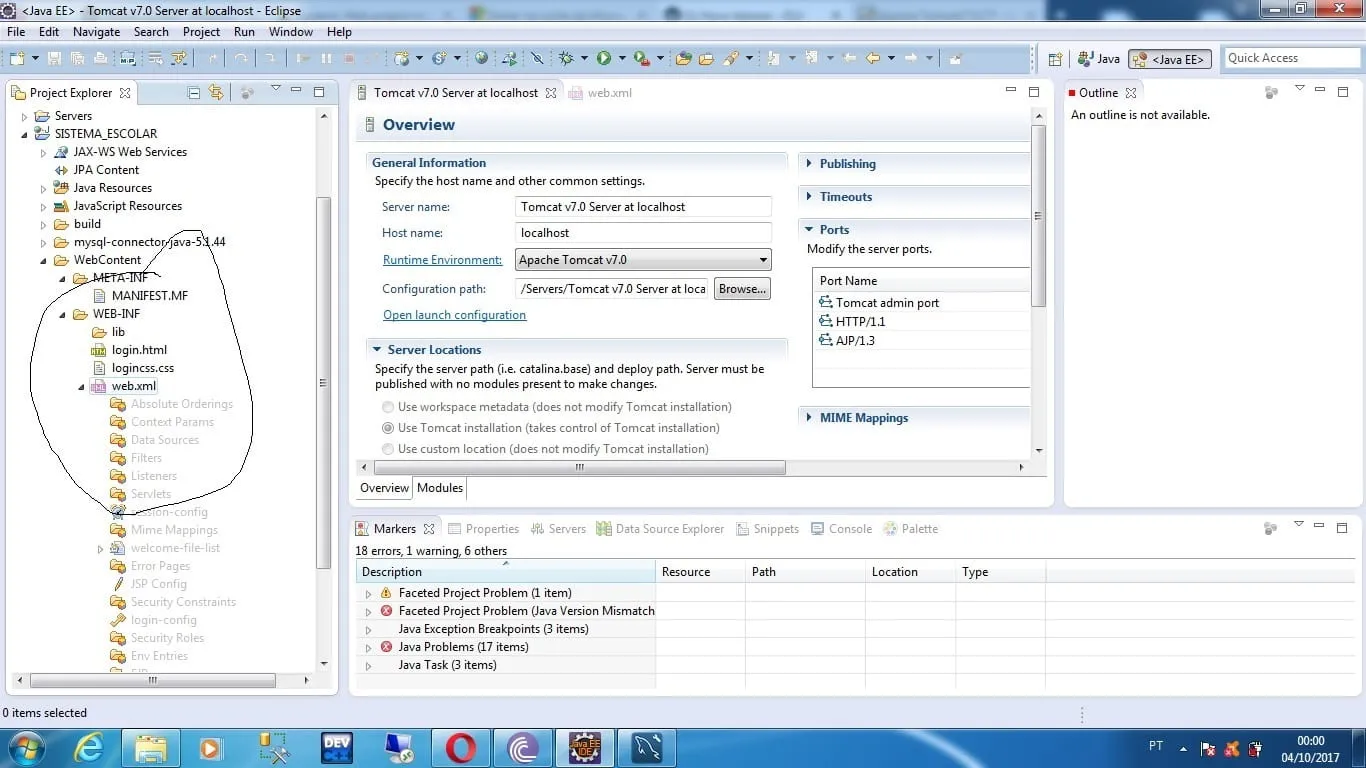The width and height of the screenshot is (1366, 768).
Task: Click the New file wizard icon
Action: [17, 58]
